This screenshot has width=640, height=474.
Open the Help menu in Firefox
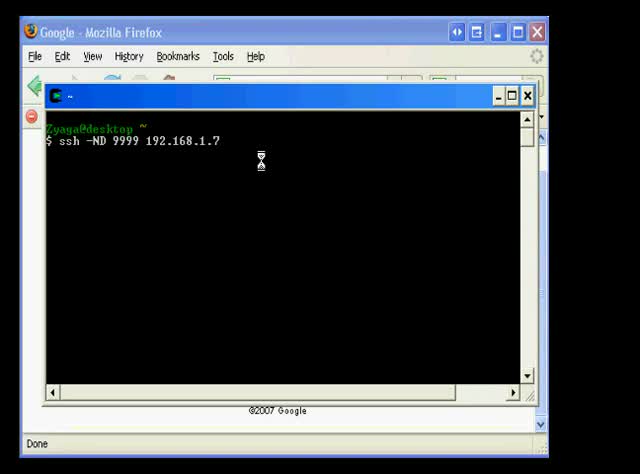coord(256,56)
